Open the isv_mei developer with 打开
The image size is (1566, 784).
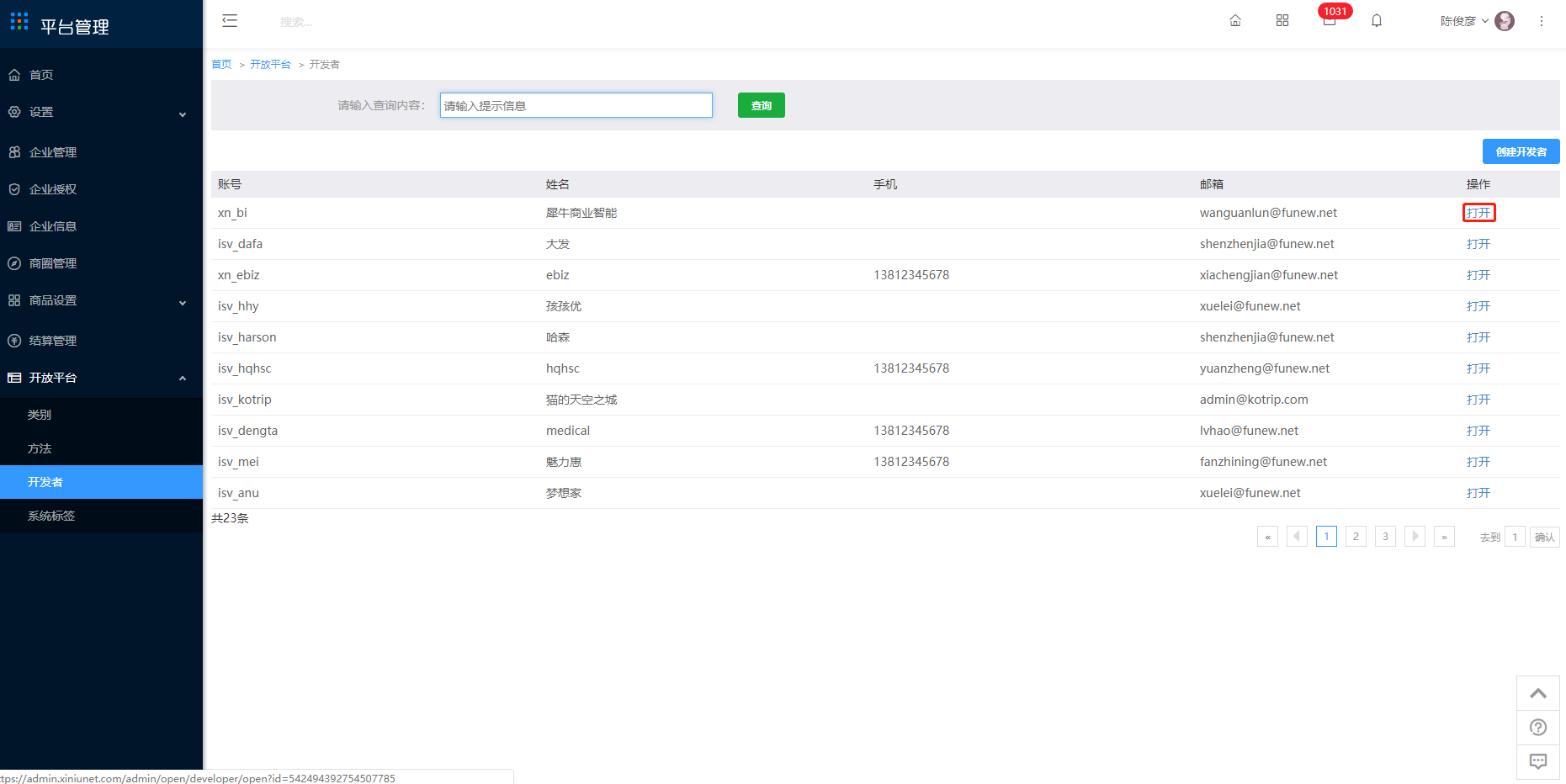point(1478,462)
